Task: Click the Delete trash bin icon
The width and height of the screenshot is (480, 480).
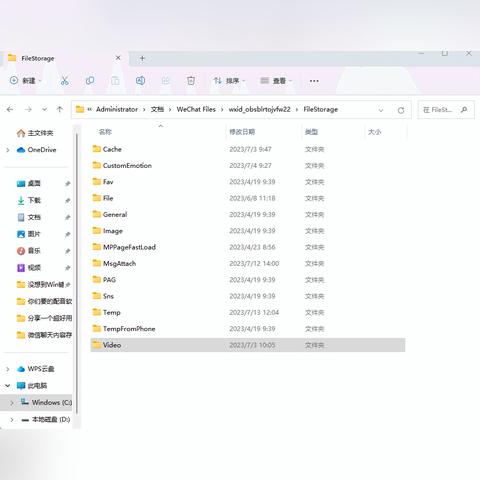Action: click(191, 81)
